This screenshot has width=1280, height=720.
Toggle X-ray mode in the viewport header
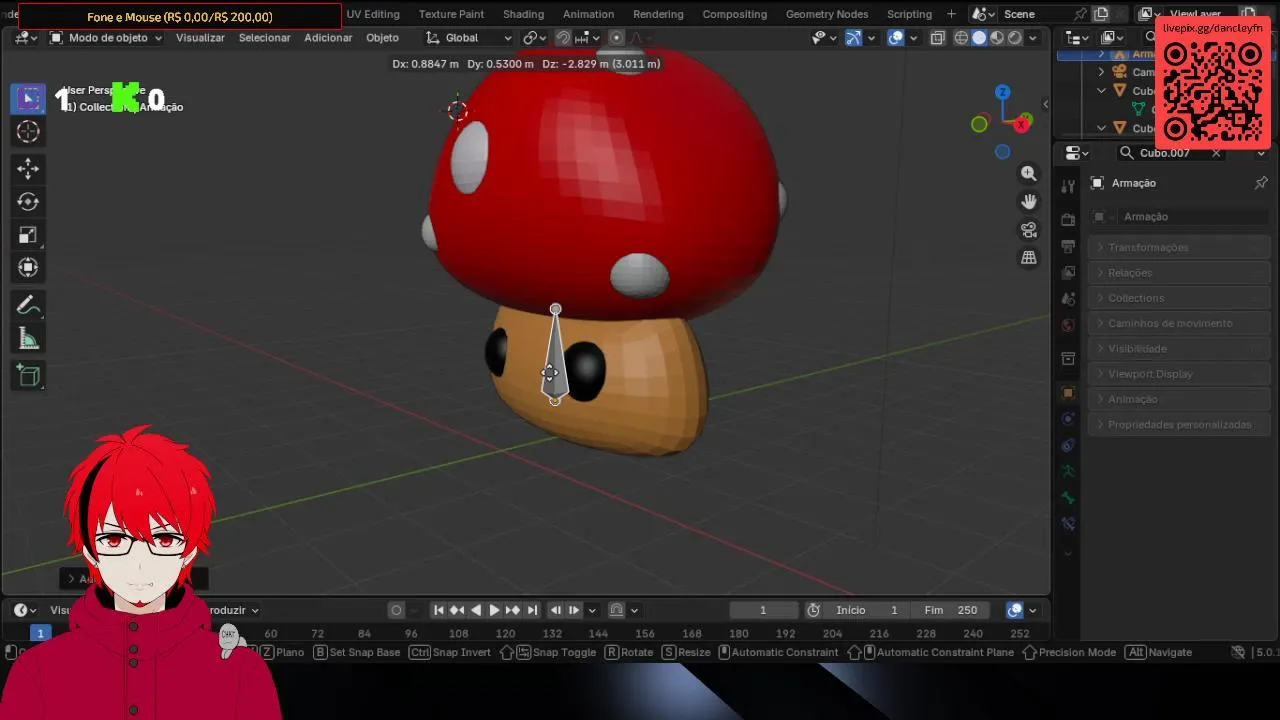[938, 38]
